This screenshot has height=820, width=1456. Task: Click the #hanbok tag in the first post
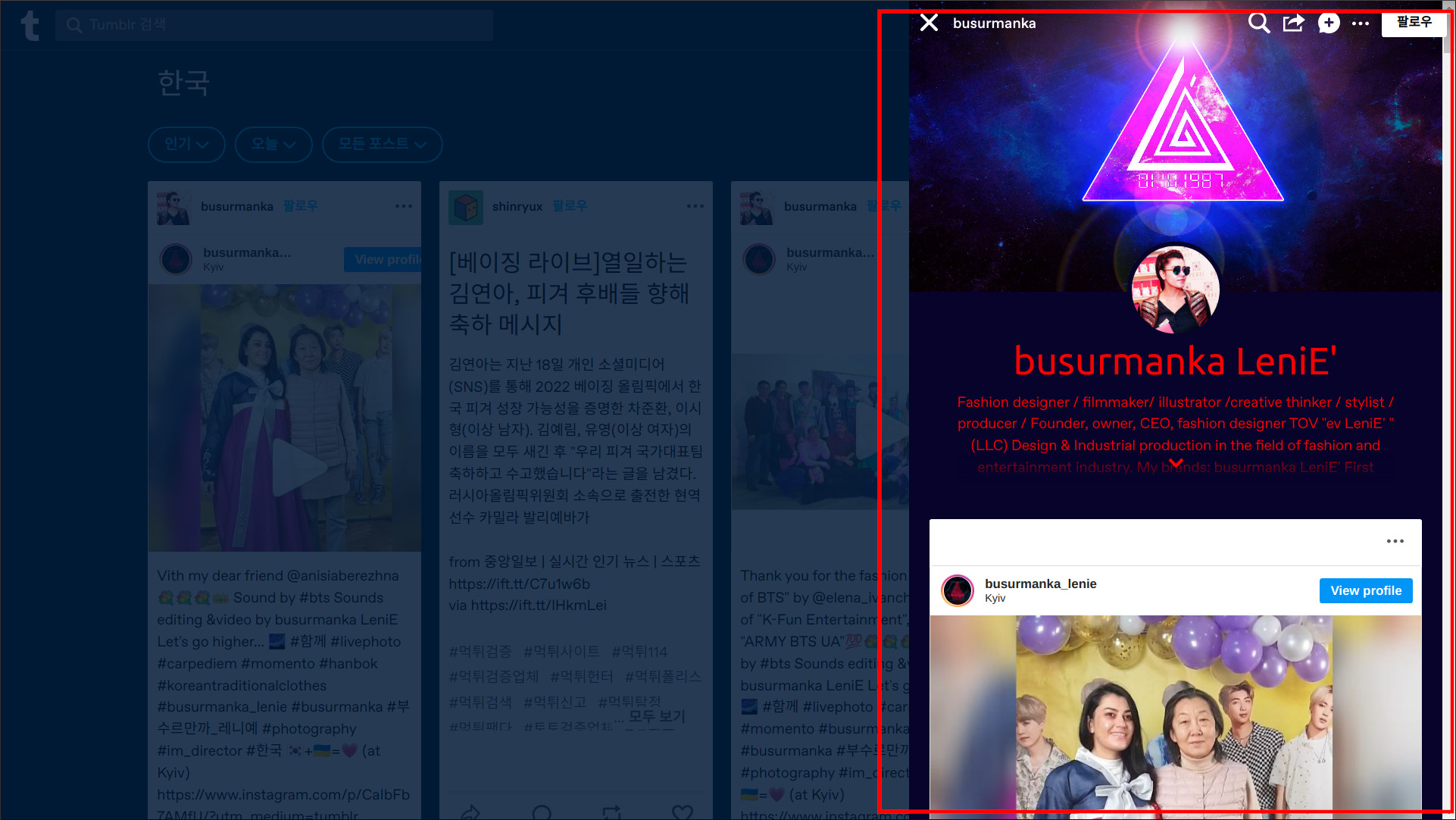(348, 664)
